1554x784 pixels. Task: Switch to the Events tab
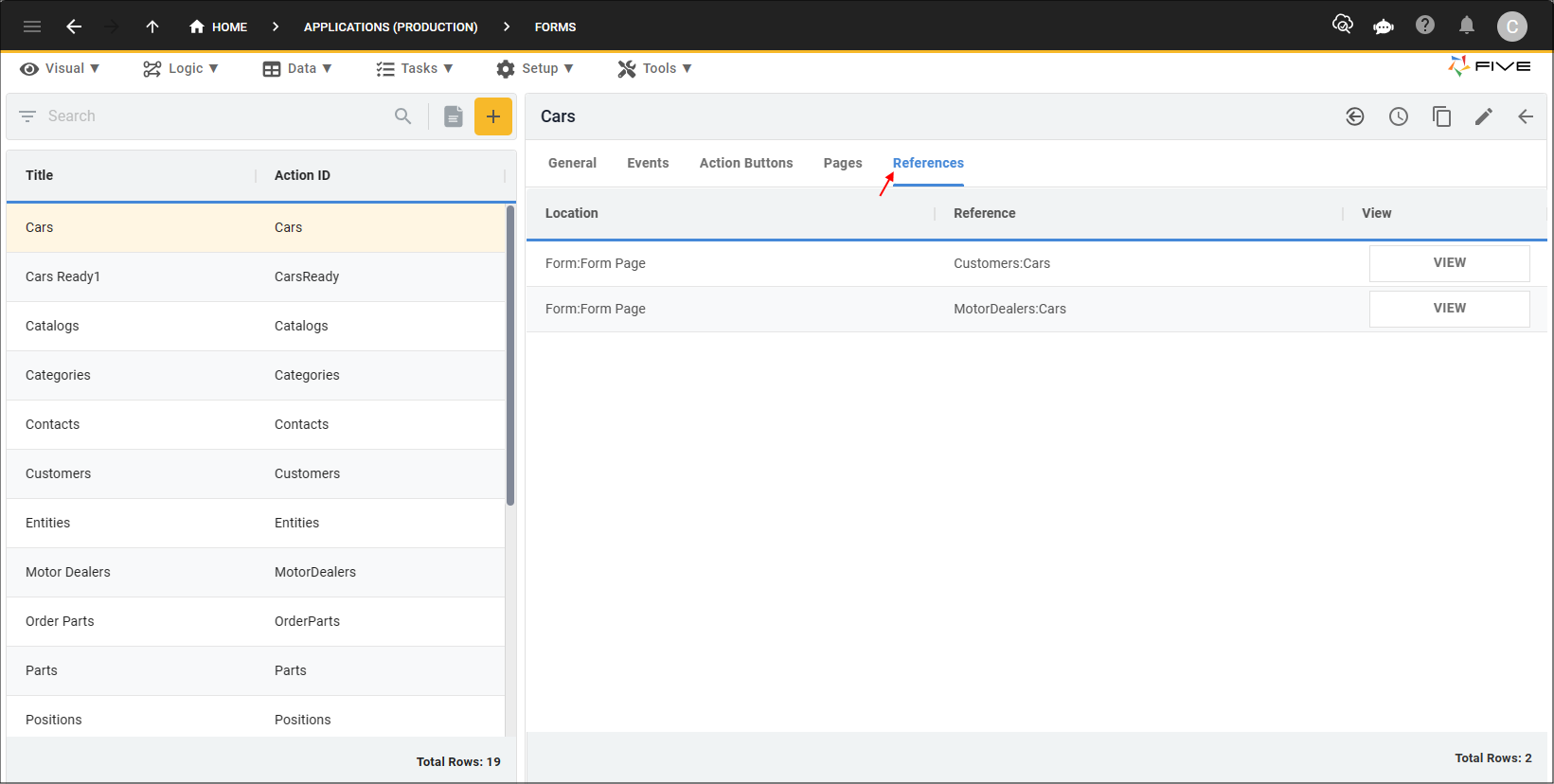[x=648, y=163]
